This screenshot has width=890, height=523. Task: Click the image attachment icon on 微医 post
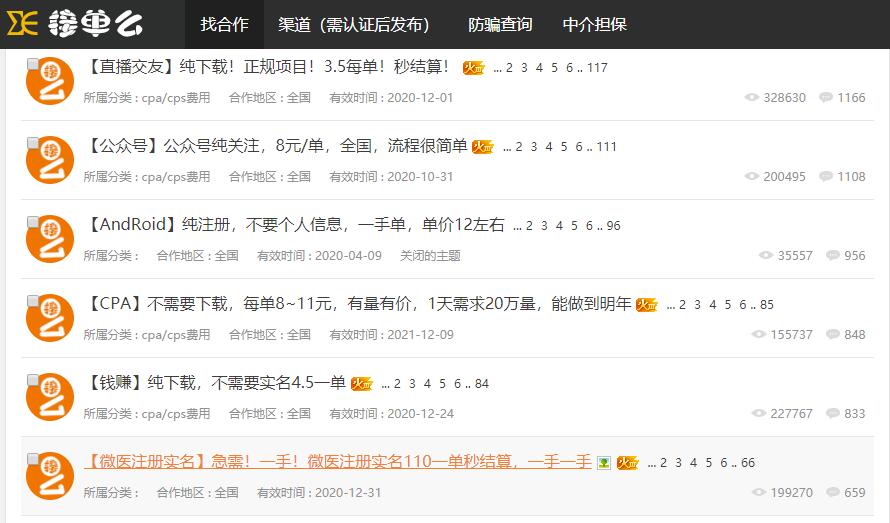[603, 463]
